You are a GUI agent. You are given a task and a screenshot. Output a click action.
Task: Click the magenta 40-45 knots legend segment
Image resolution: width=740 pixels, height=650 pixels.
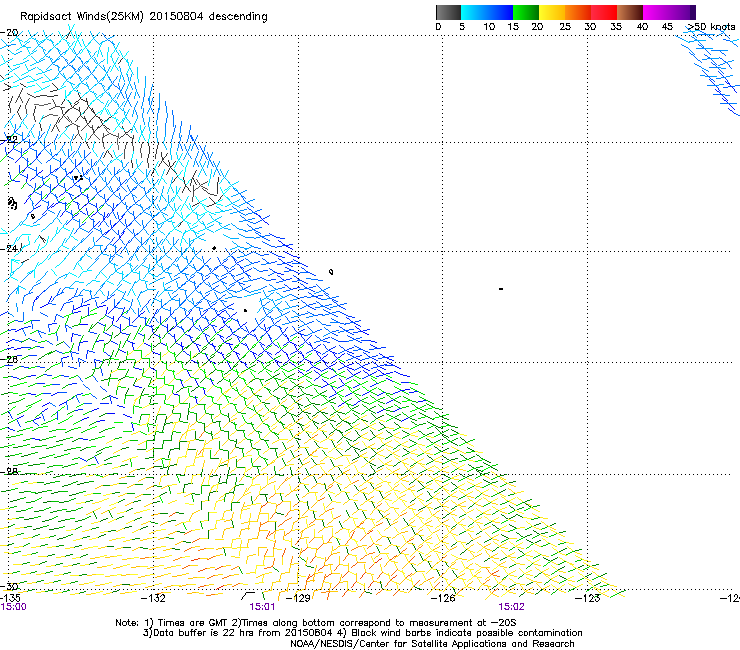(x=656, y=12)
